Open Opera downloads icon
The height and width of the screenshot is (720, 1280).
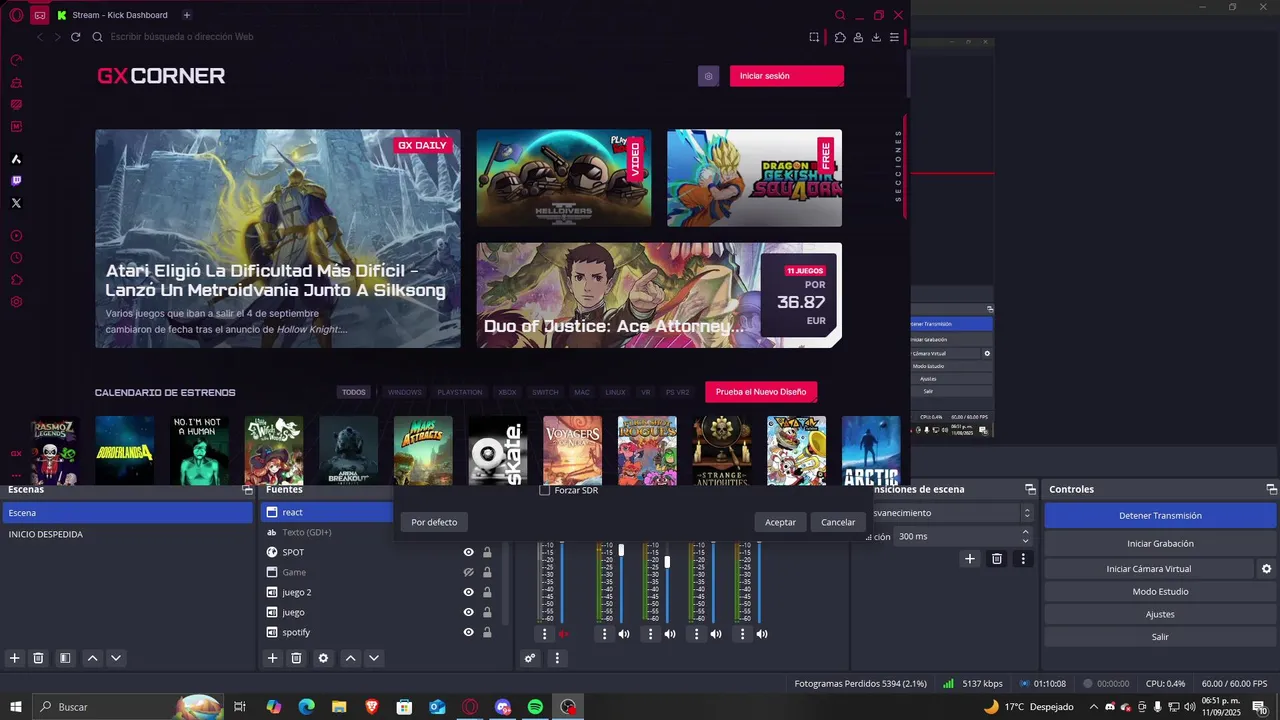(876, 37)
